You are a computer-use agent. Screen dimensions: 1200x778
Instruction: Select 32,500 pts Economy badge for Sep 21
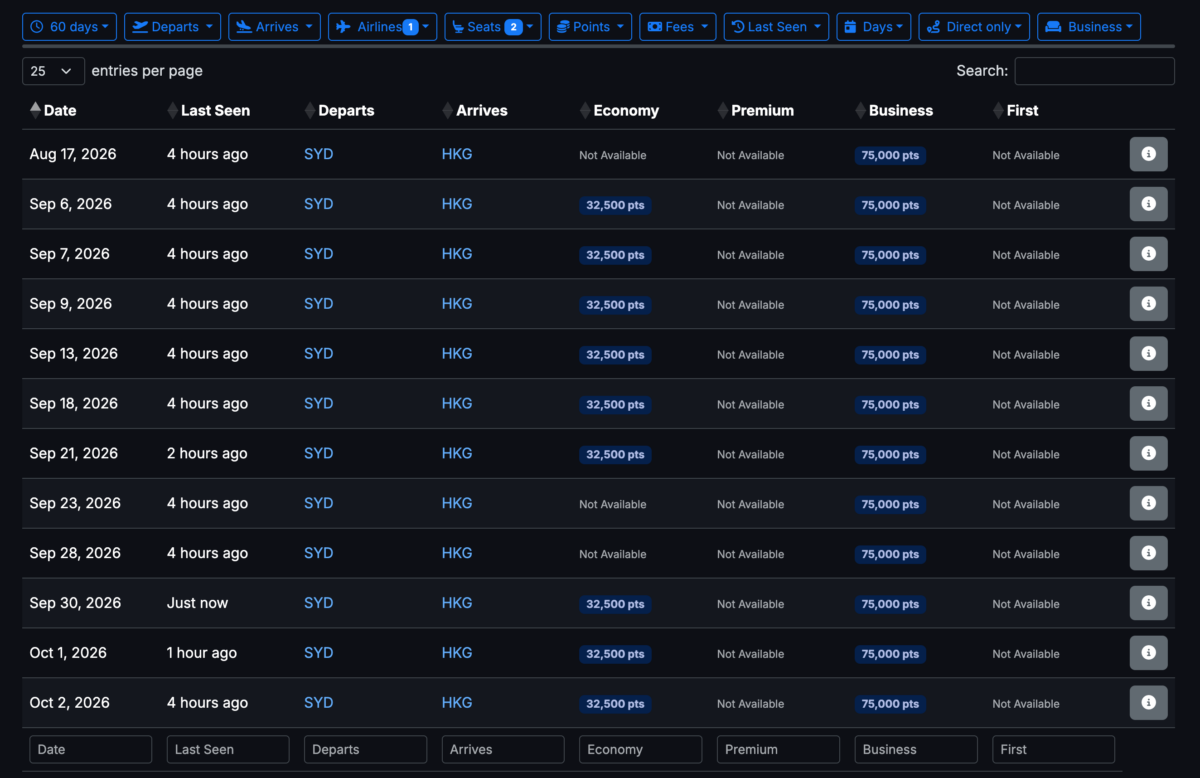click(x=615, y=454)
